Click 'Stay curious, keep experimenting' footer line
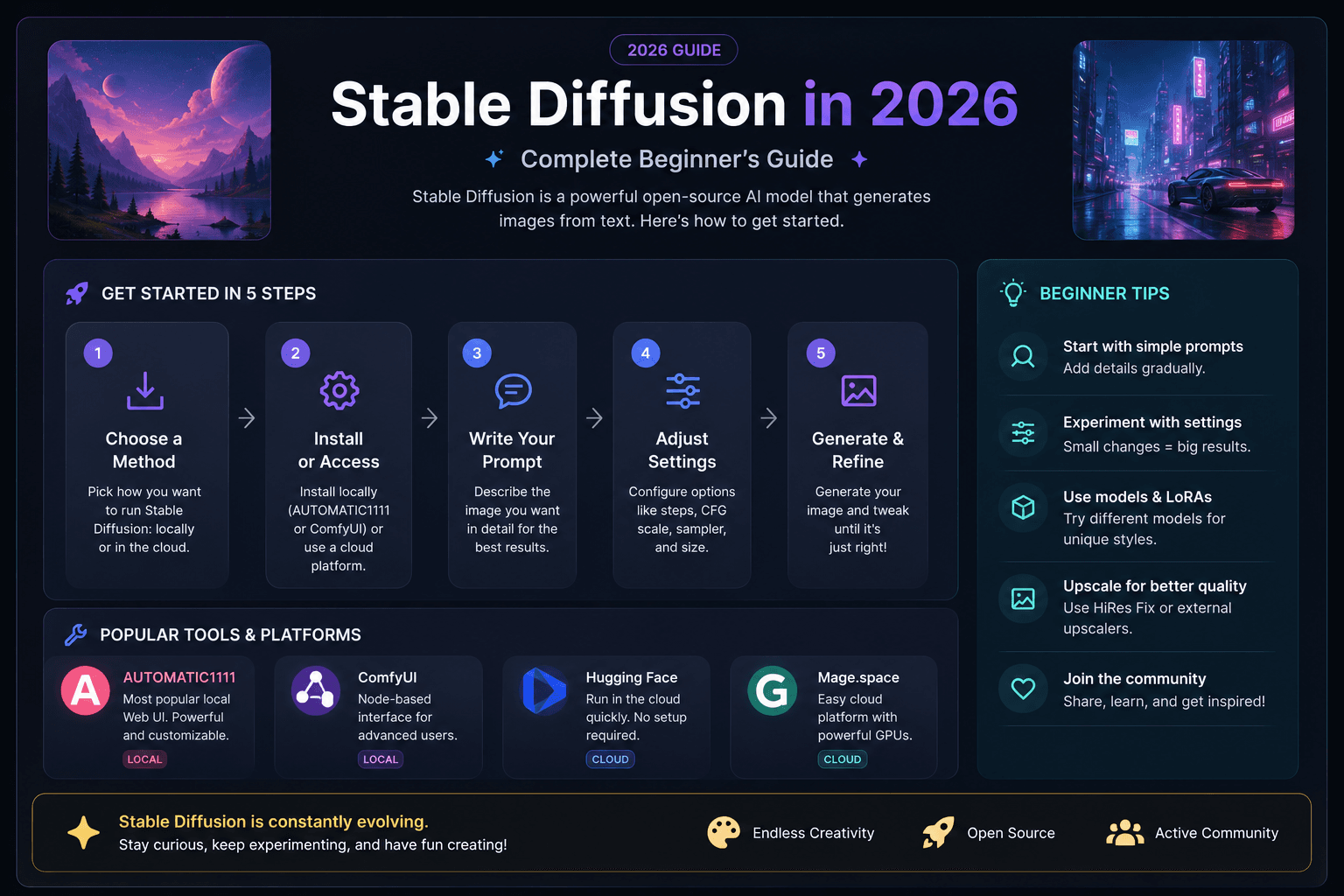Screen dimensions: 1344x896 pyautogui.click(x=313, y=844)
